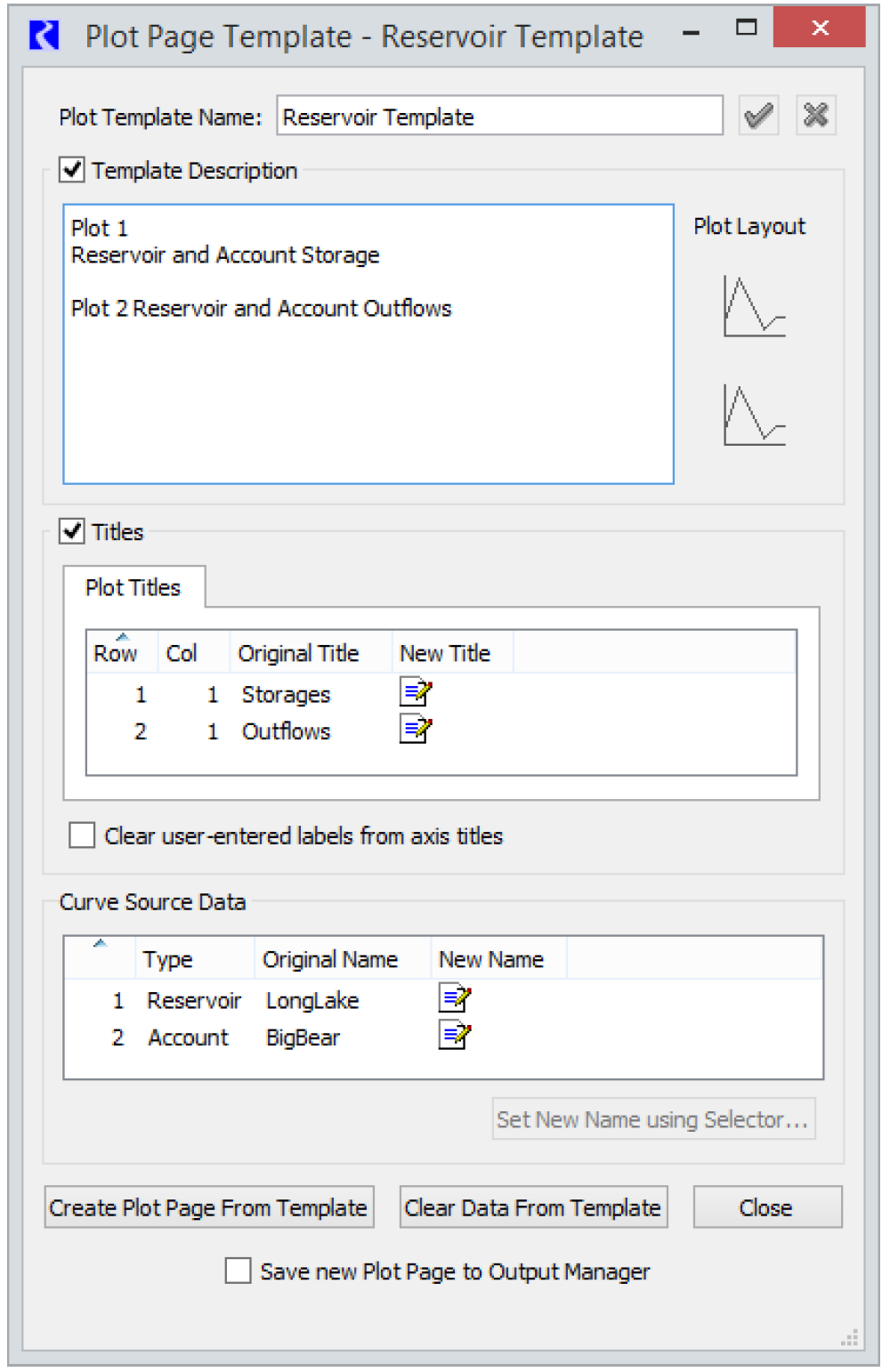Click Clear Data From Template button
Viewport: 890px width, 1372px height.
[533, 1207]
